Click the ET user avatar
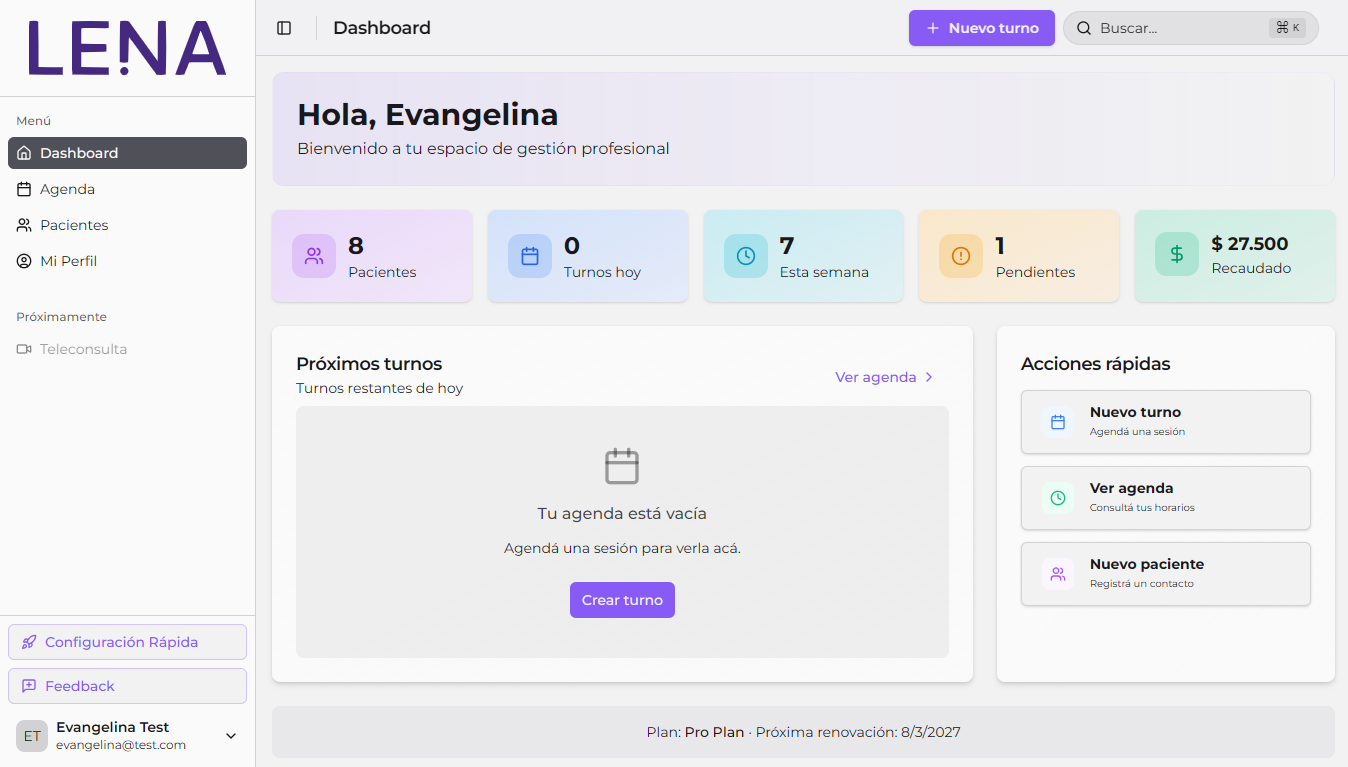This screenshot has width=1348, height=767. tap(32, 736)
